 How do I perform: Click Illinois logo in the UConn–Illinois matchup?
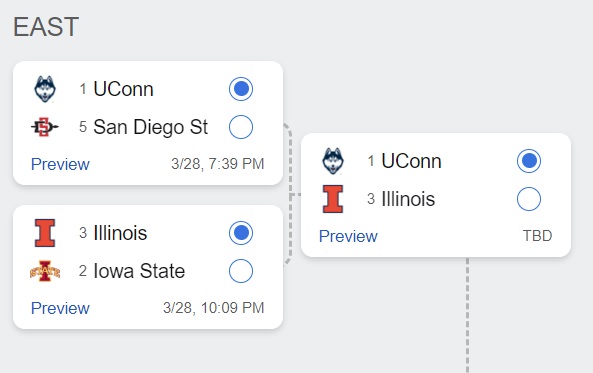pyautogui.click(x=333, y=199)
